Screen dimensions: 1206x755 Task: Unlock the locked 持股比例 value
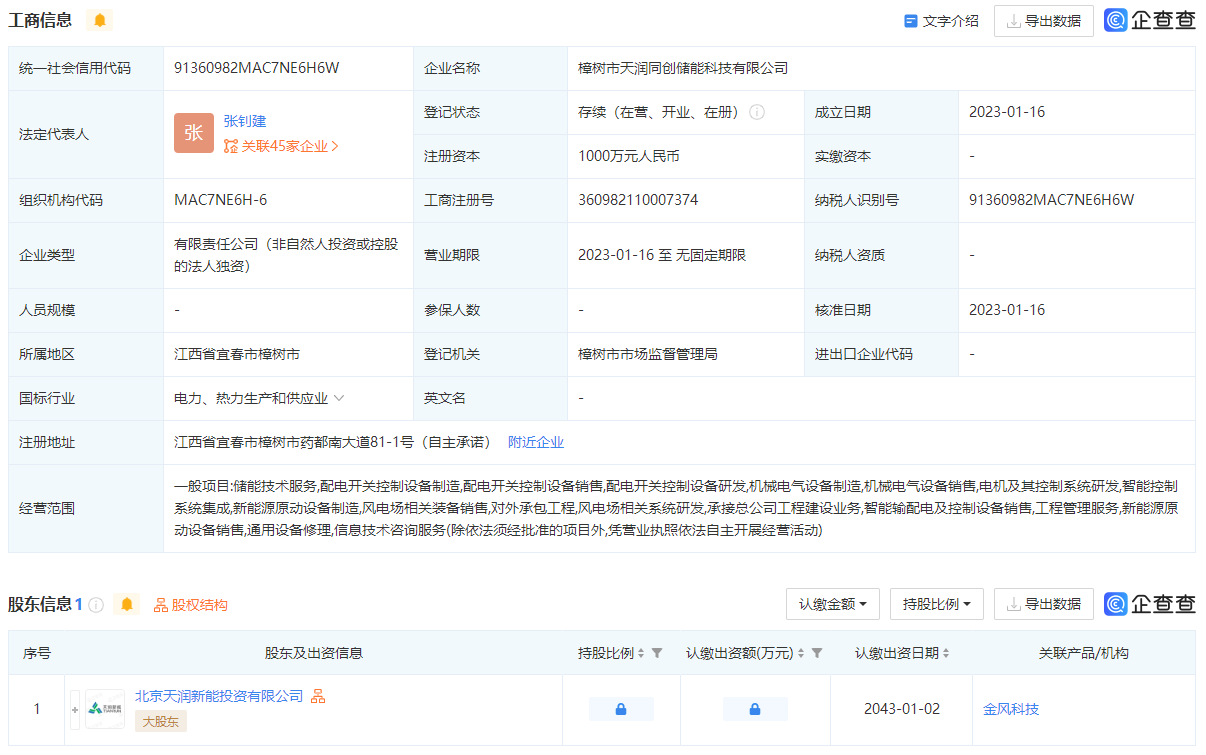pos(621,709)
